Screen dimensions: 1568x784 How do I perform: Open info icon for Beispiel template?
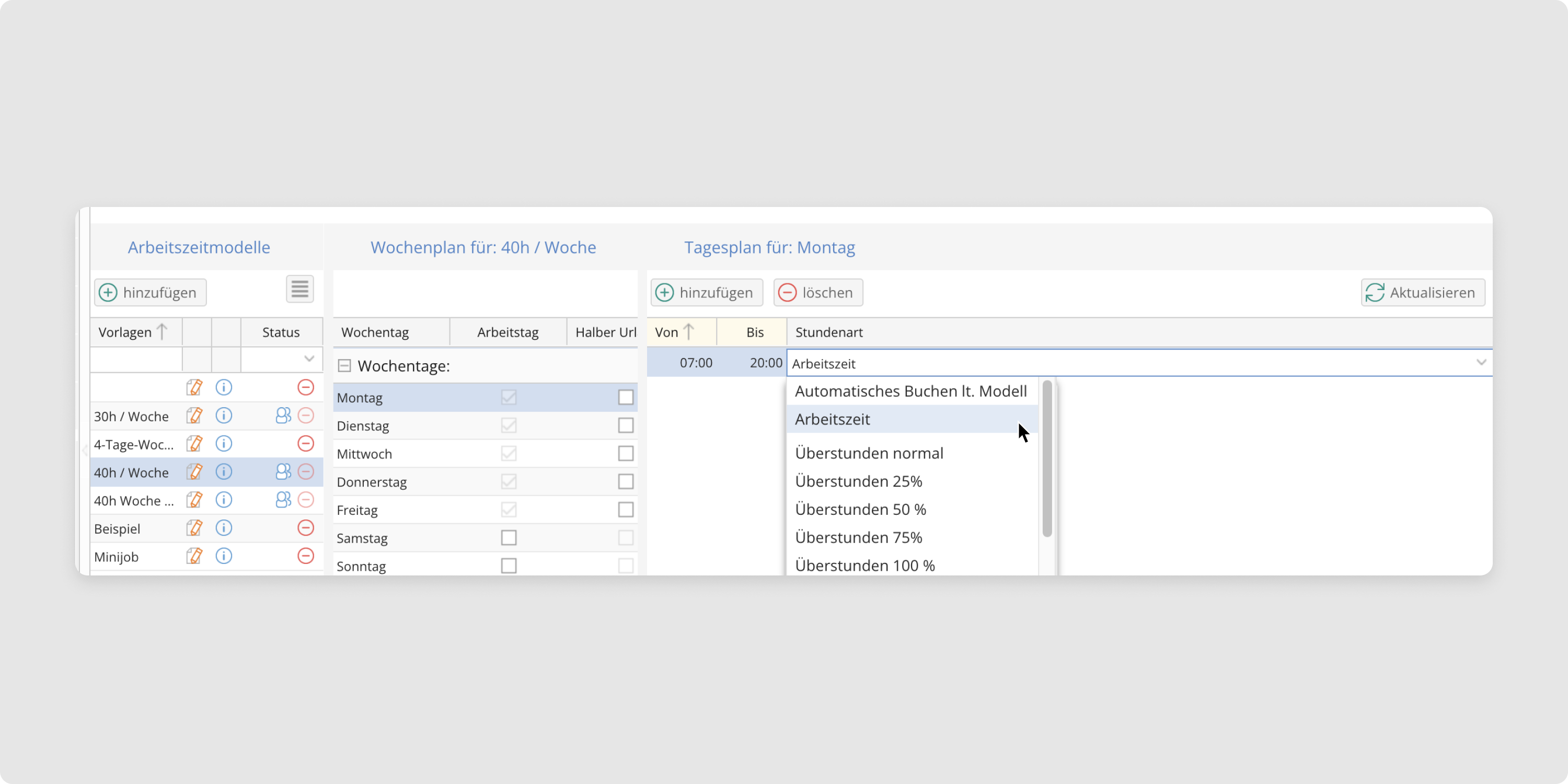pos(223,528)
